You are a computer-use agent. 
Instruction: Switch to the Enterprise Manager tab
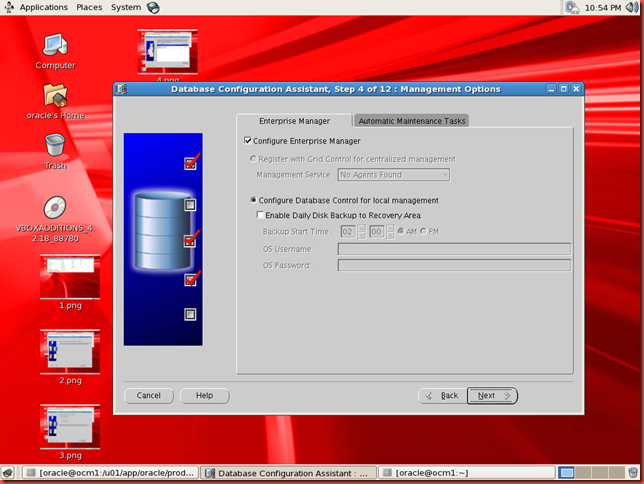coord(294,121)
